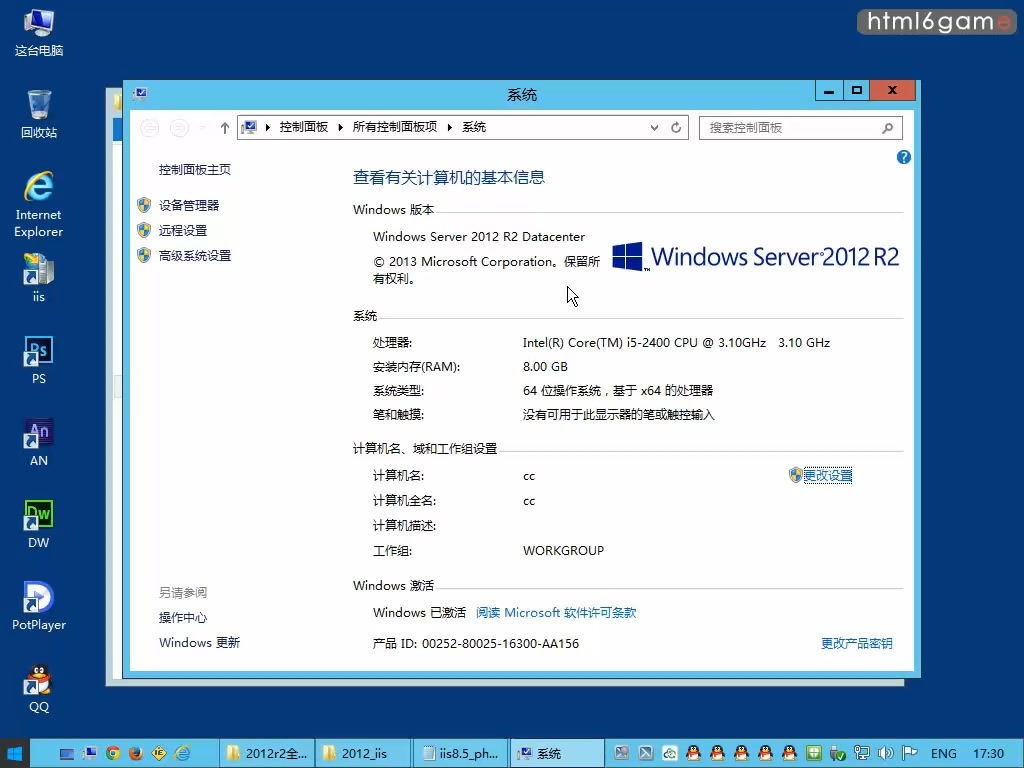The image size is (1024, 768).
Task: Open 控制面板主页 link
Action: pos(195,170)
